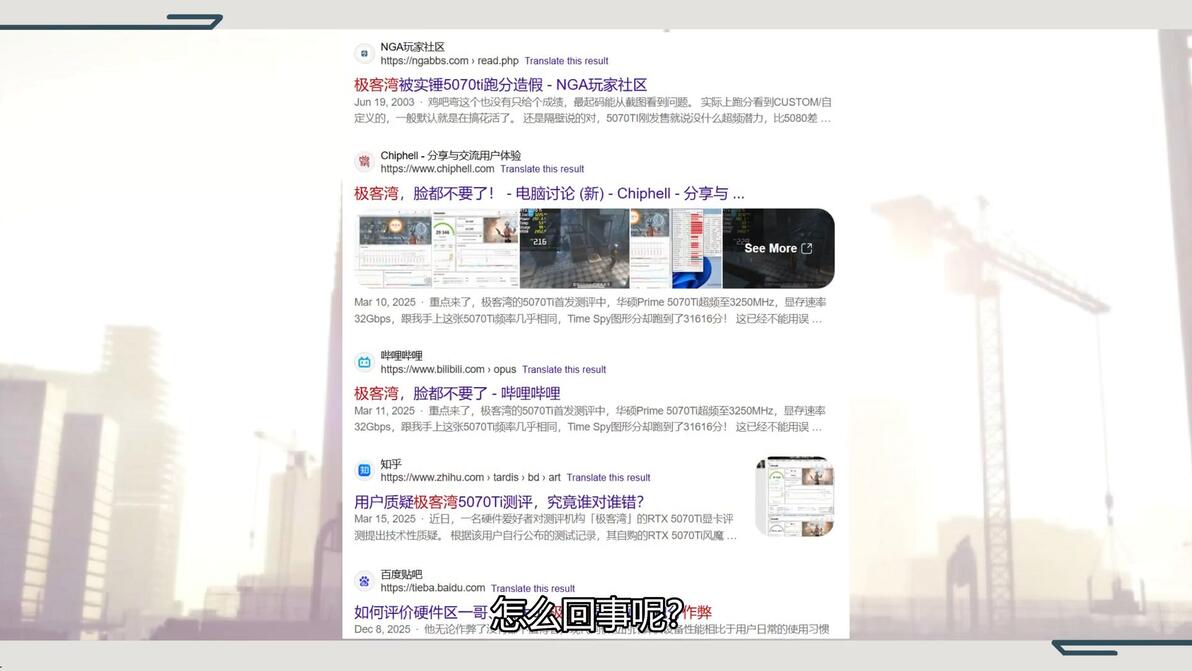Image resolution: width=1192 pixels, height=671 pixels.
Task: Click the NGA玩家社区 site name
Action: coord(413,47)
